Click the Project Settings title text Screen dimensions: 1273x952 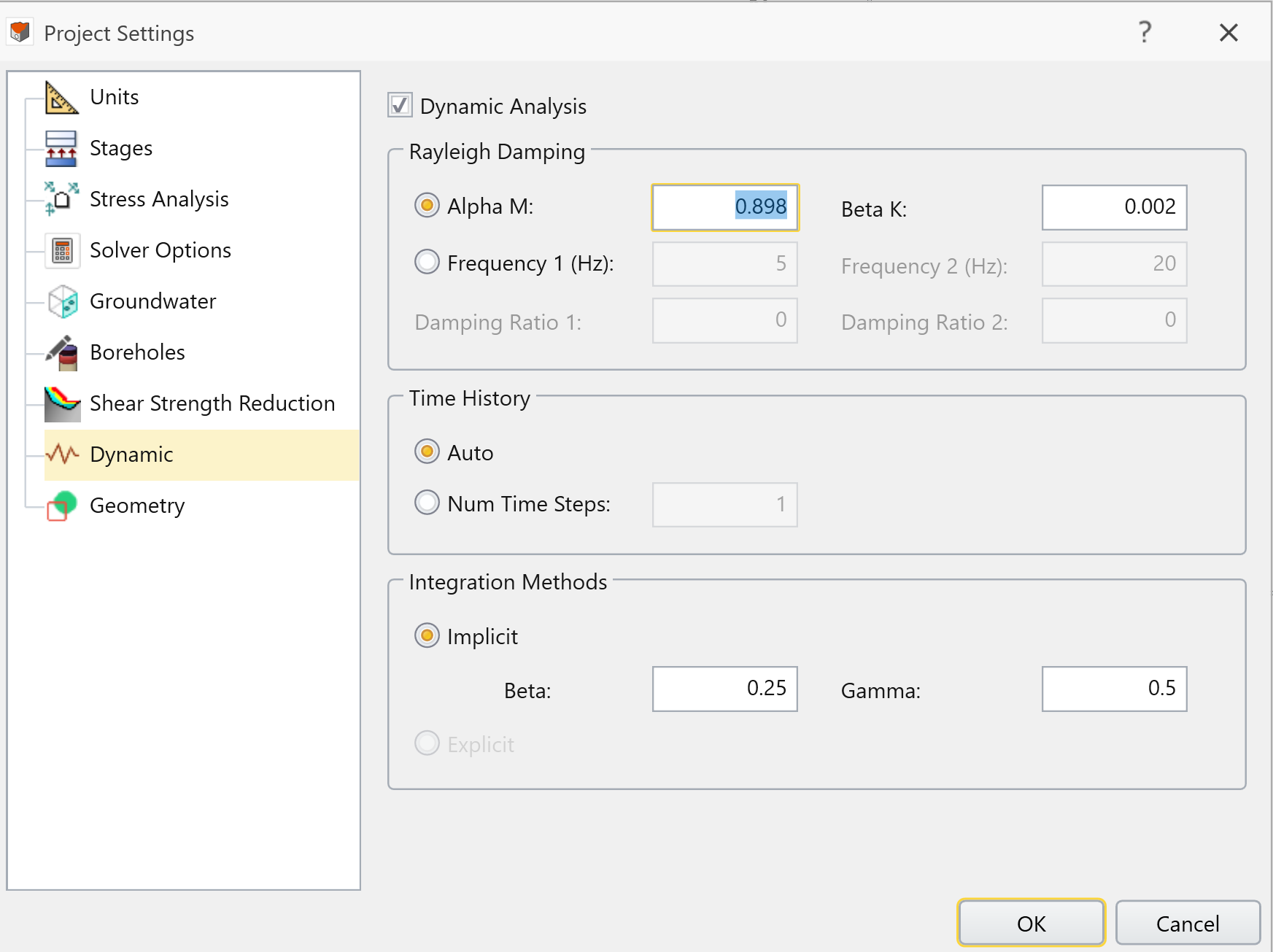point(119,34)
